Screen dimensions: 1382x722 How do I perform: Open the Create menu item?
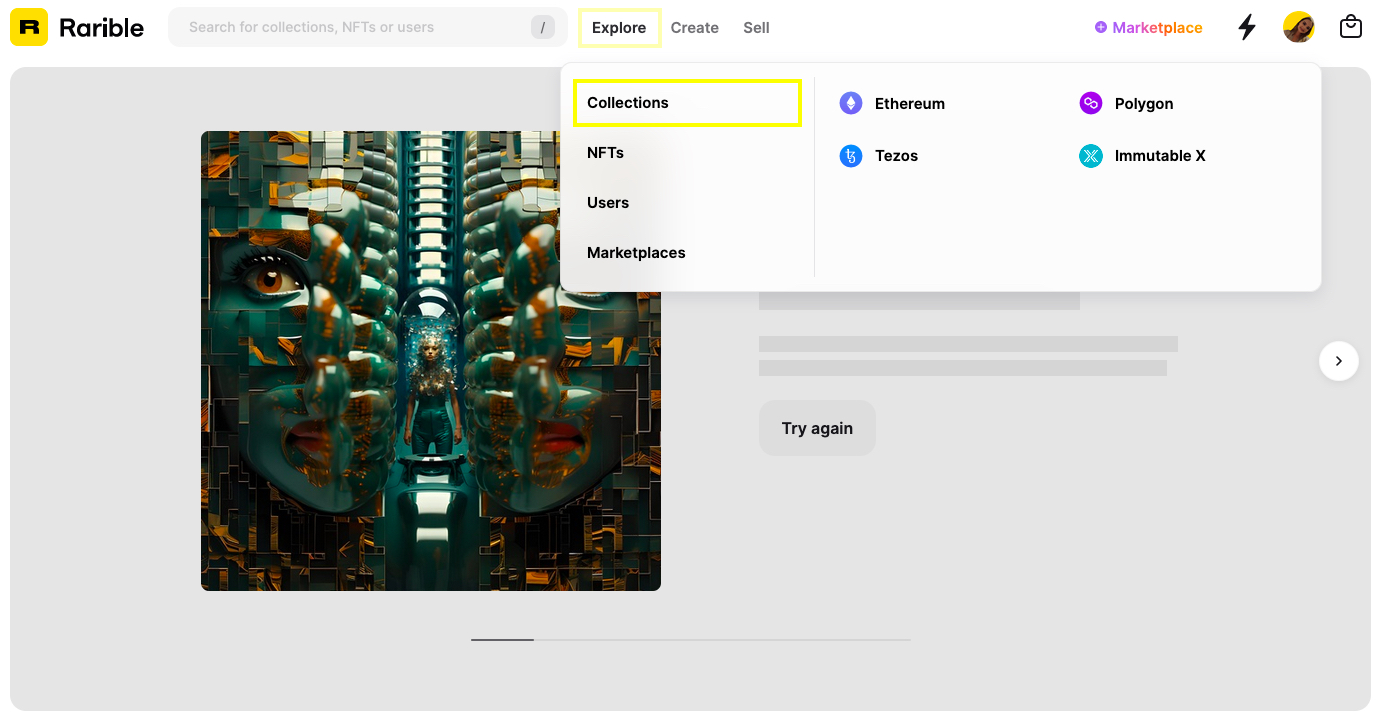[x=695, y=28]
